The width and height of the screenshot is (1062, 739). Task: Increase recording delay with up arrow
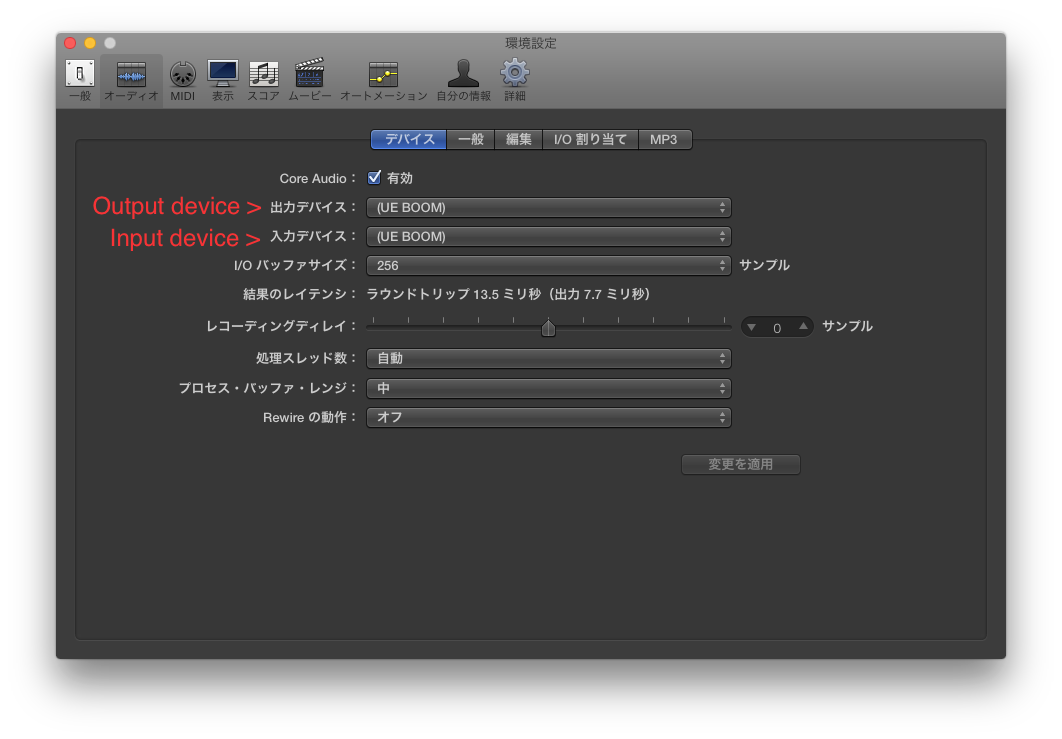click(803, 326)
